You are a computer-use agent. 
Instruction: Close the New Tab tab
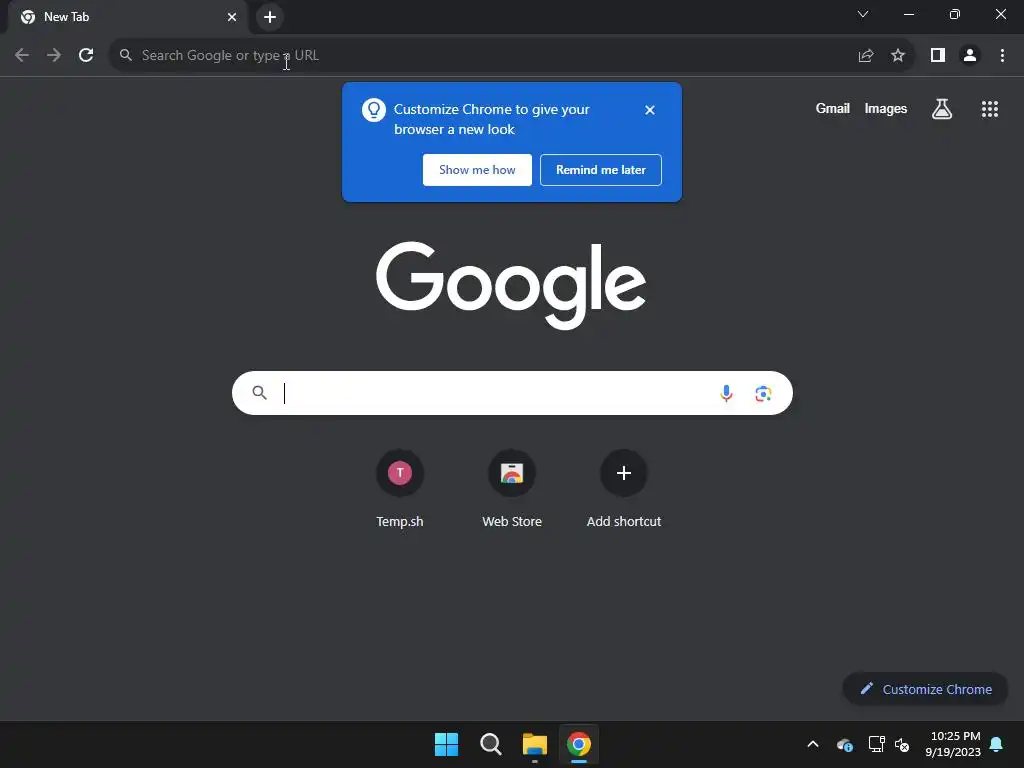click(232, 17)
